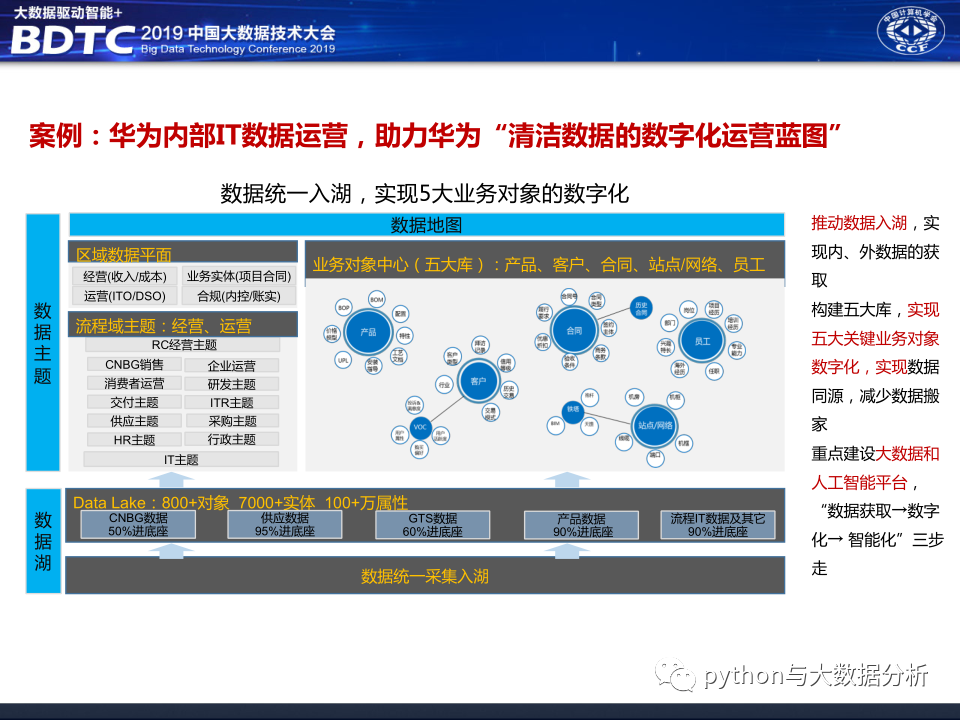Select the 采购主题 box
This screenshot has width=960, height=720.
[x=231, y=421]
